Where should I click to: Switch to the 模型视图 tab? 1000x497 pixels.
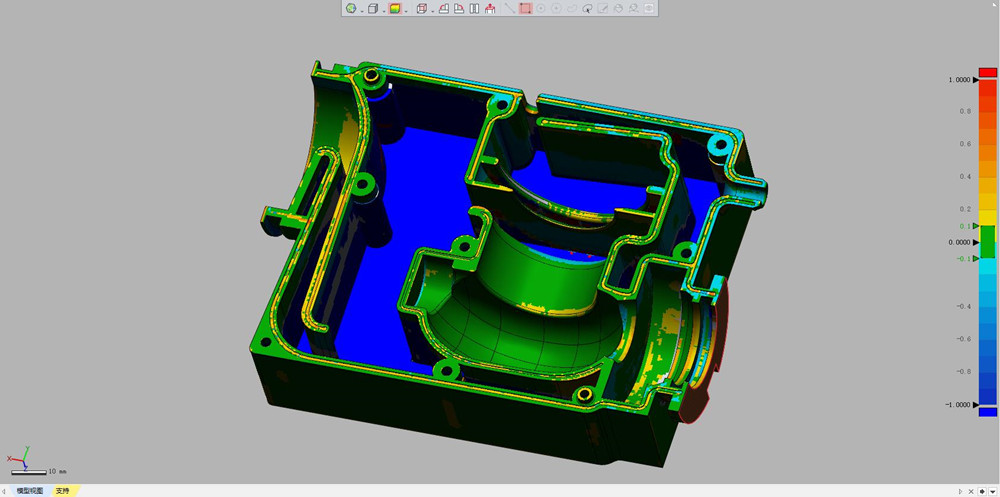[x=29, y=491]
